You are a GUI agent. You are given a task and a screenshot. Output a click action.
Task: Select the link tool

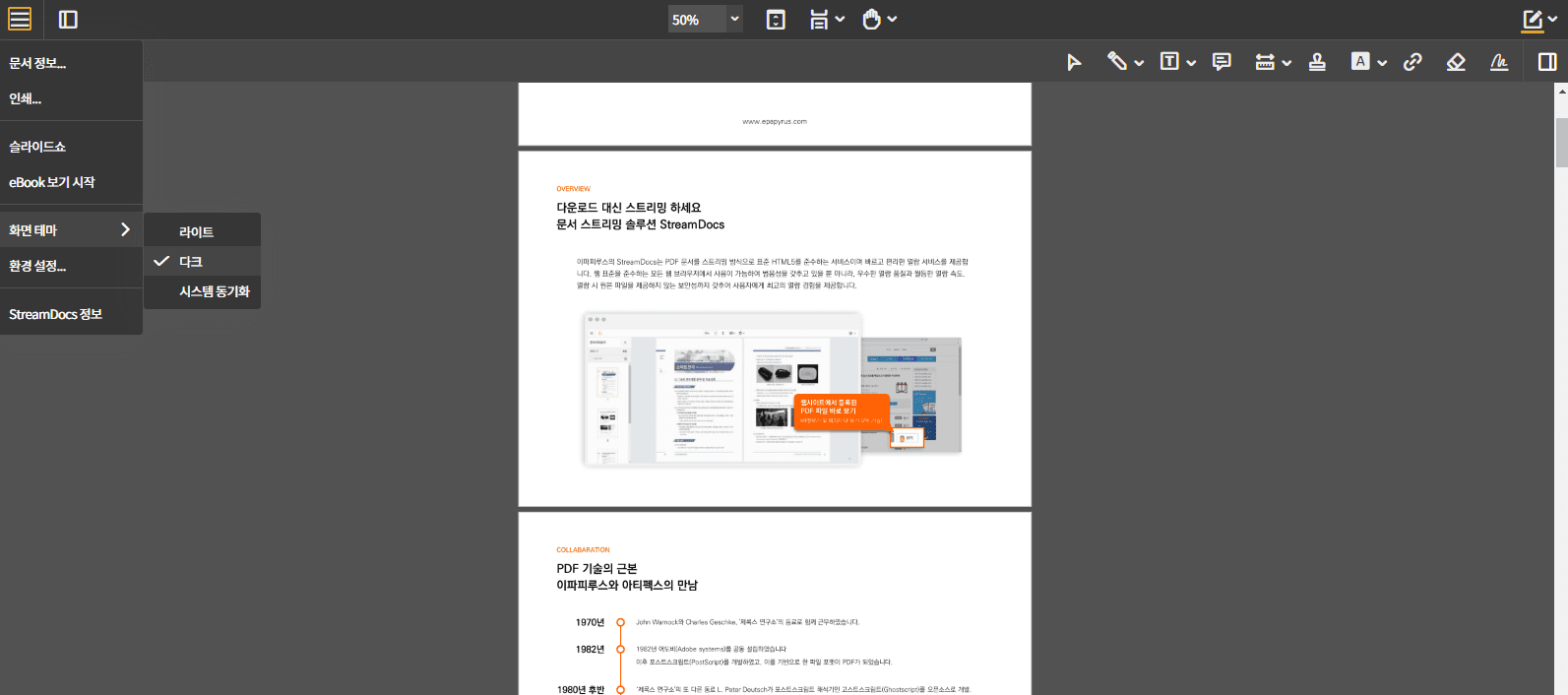(x=1412, y=61)
